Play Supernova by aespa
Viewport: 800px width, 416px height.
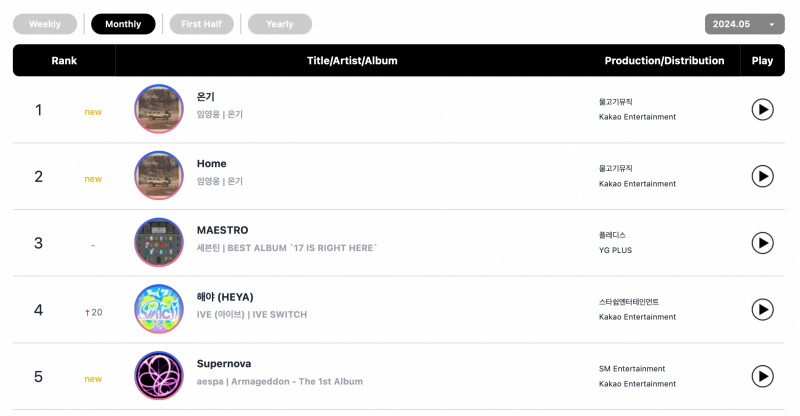coord(762,376)
